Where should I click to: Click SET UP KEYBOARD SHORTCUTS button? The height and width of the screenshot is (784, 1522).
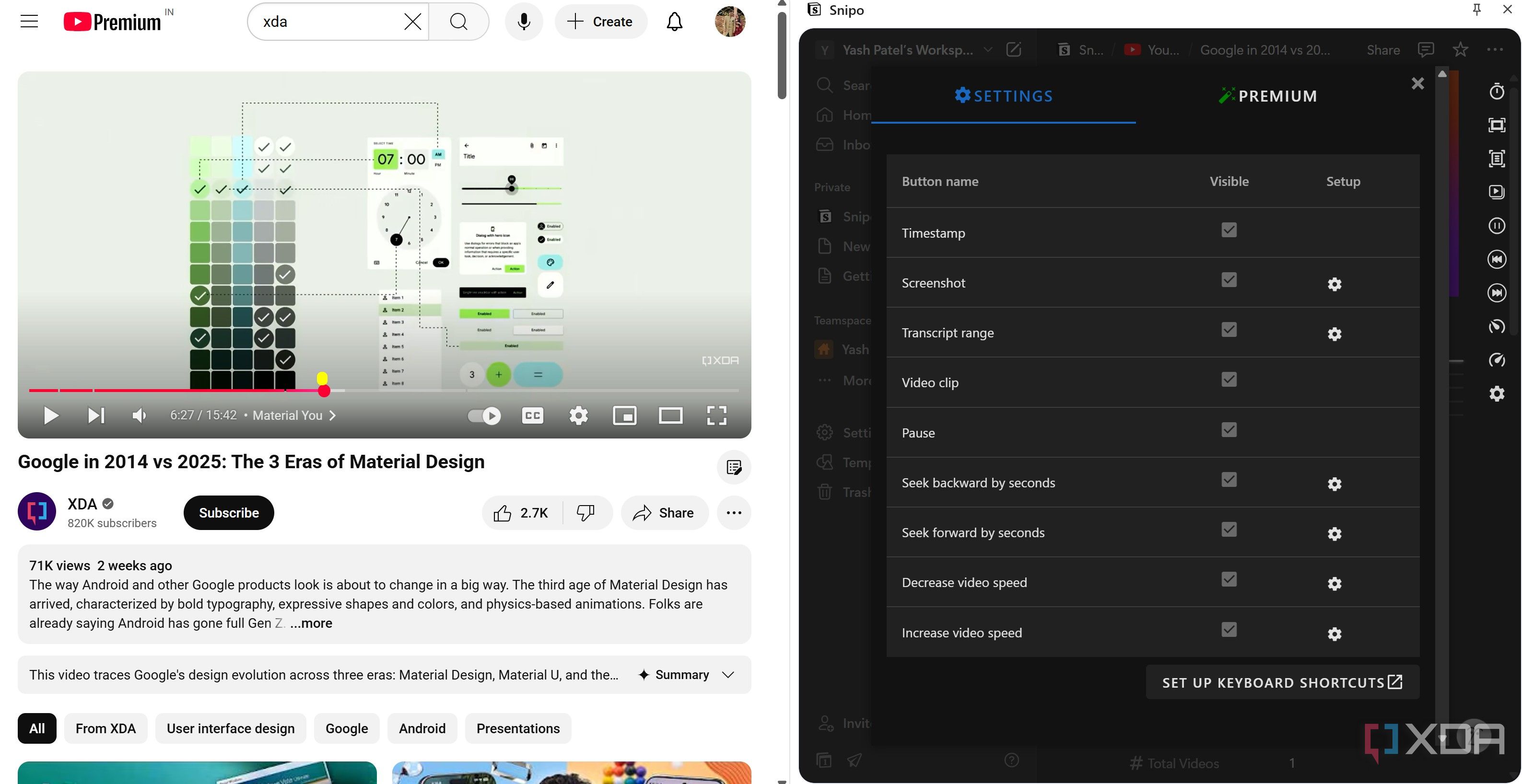[1282, 682]
